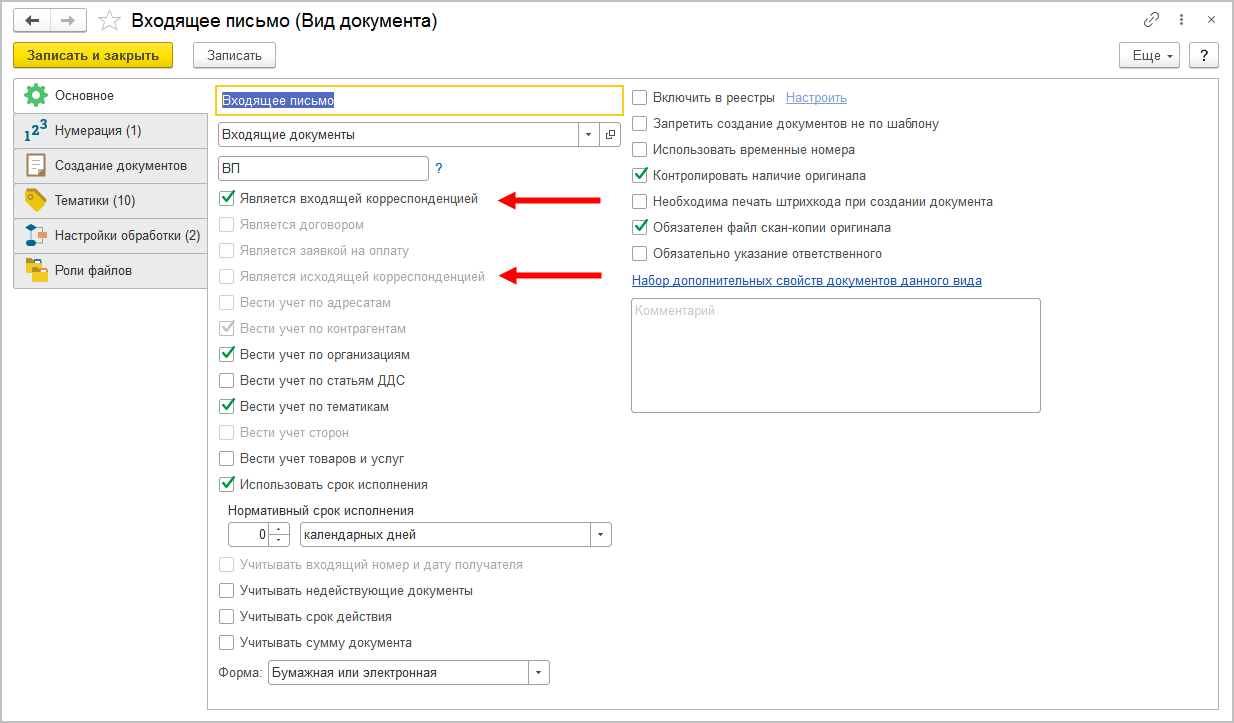
Task: Uncheck Является входящей корреспонденцией
Action: pyautogui.click(x=227, y=199)
